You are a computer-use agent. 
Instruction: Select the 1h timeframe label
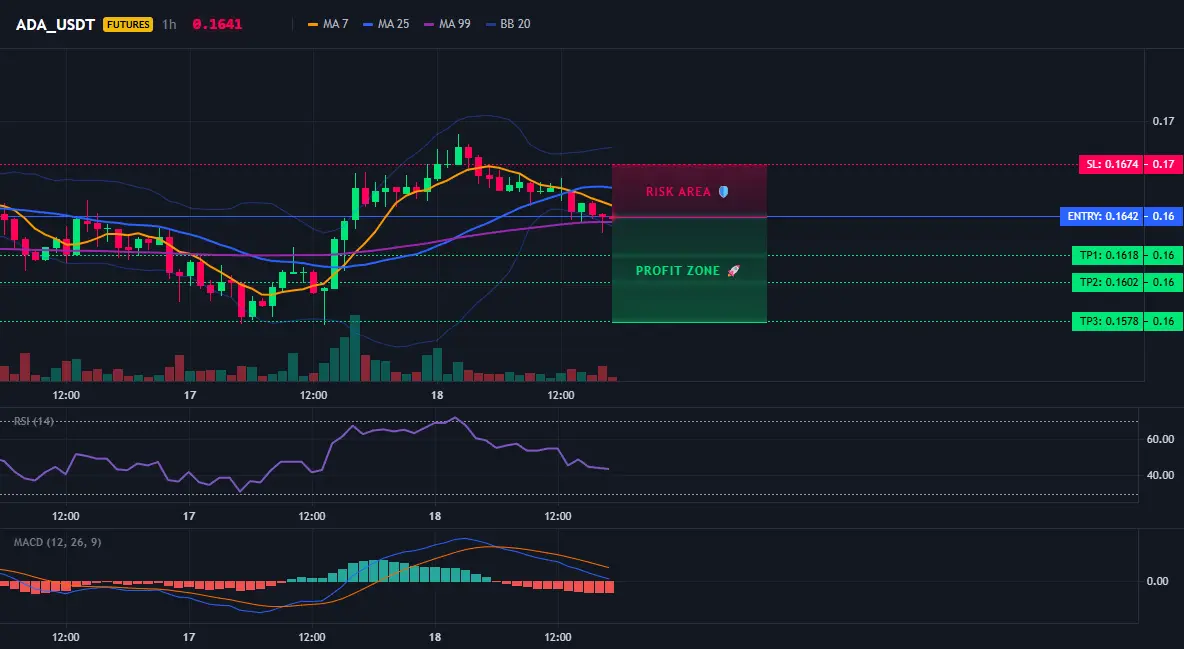point(169,24)
